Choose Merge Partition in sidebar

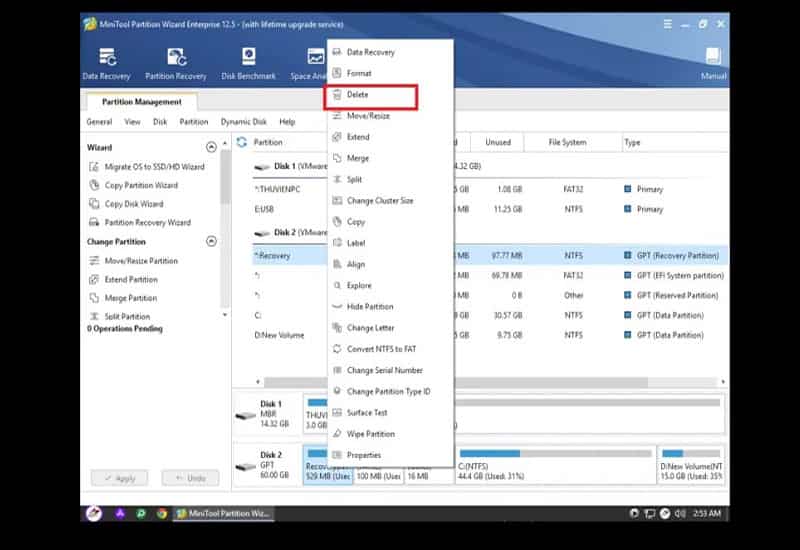pyautogui.click(x=123, y=298)
